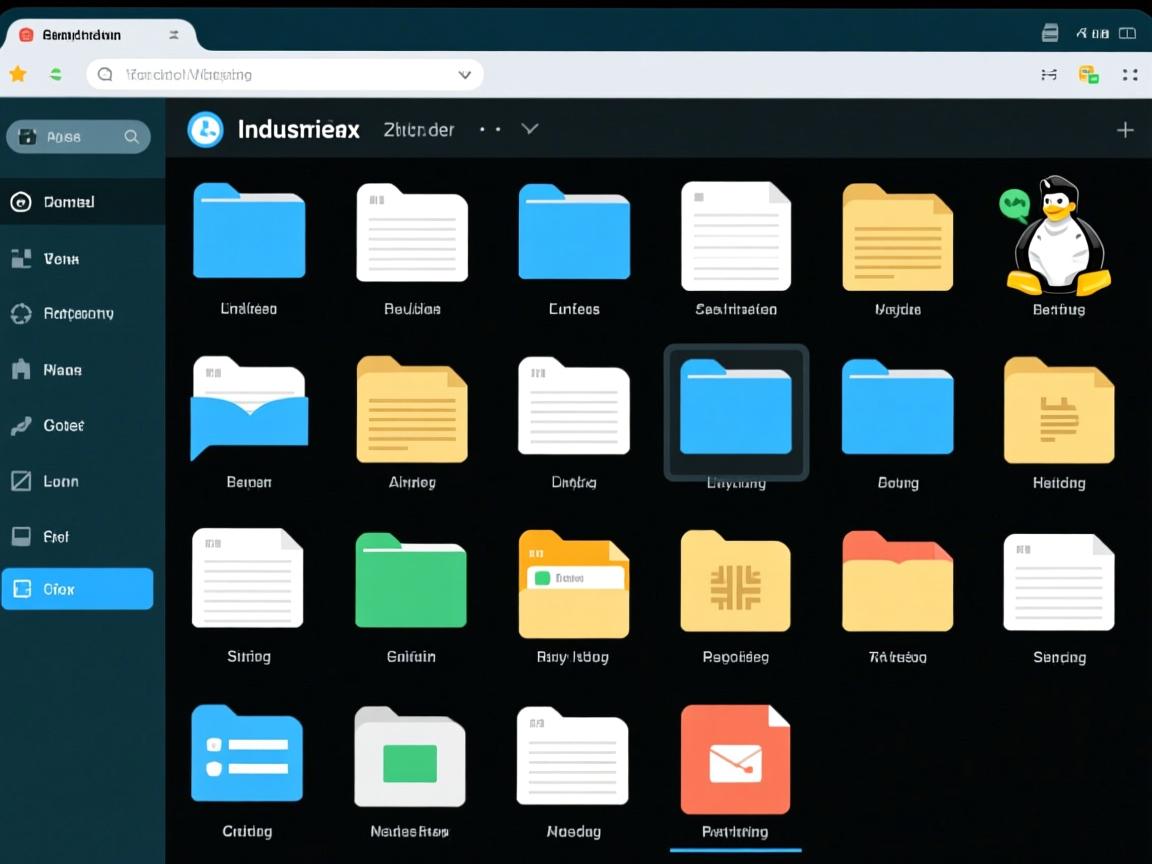
Task: Click the green reload icon beside the star
Action: coord(56,74)
